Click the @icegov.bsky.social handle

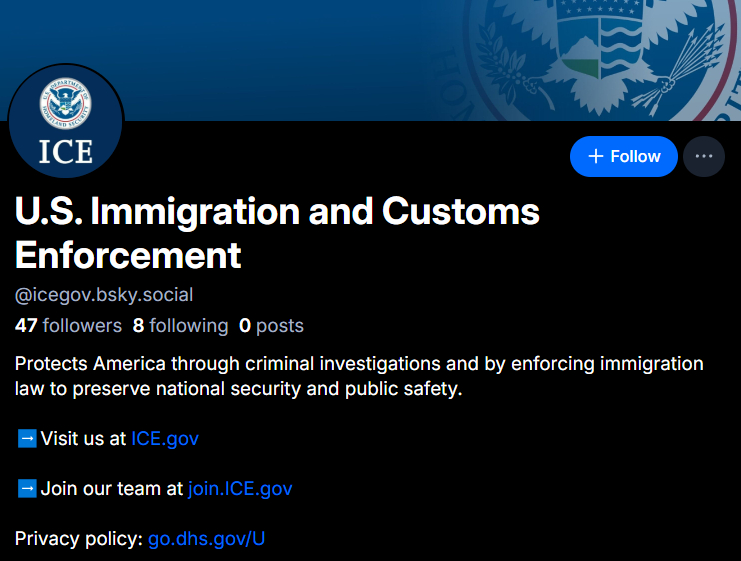(104, 295)
